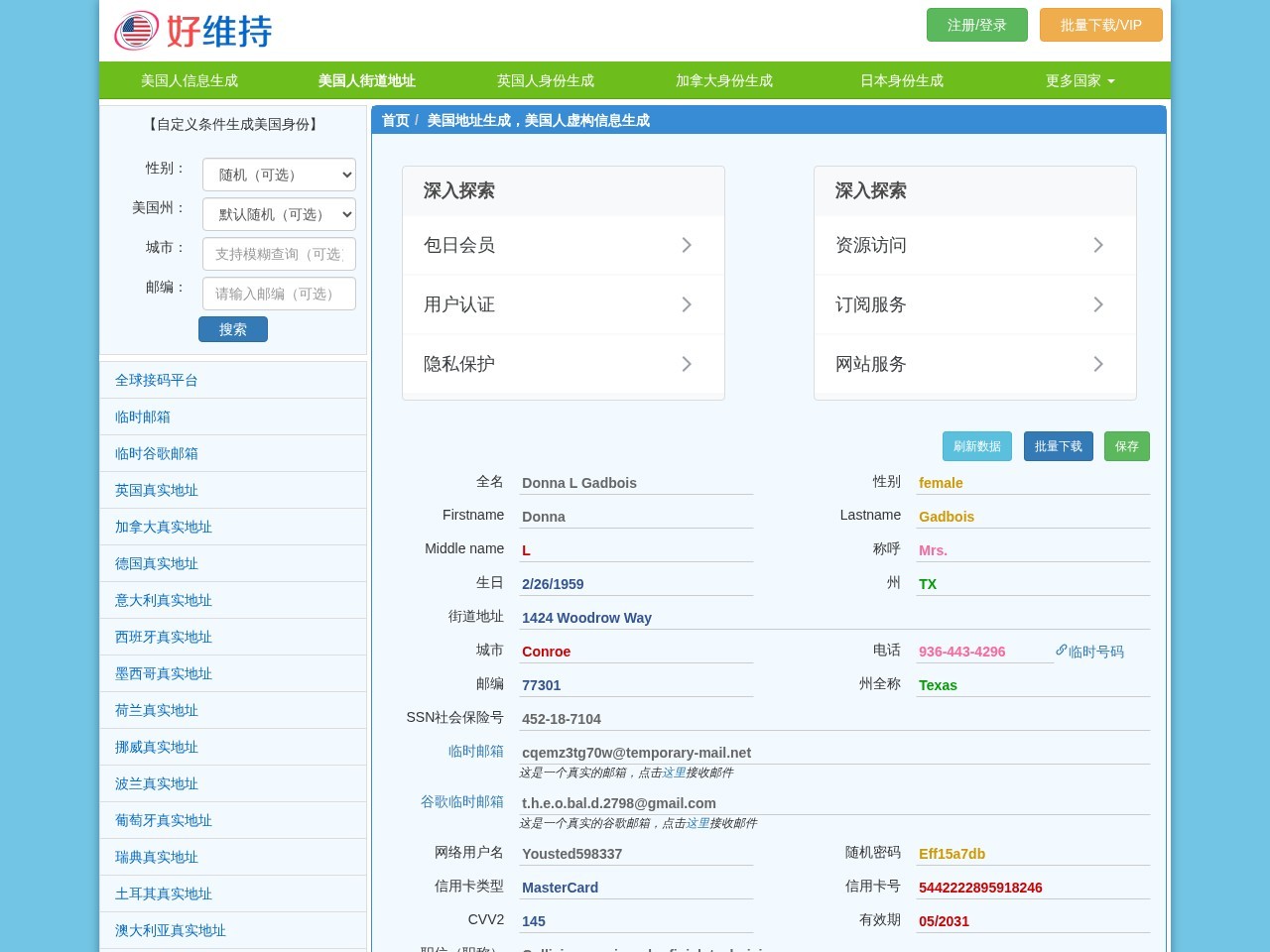Image resolution: width=1270 pixels, height=952 pixels.
Task: Click 首页 breadcrumb link
Action: tap(396, 120)
